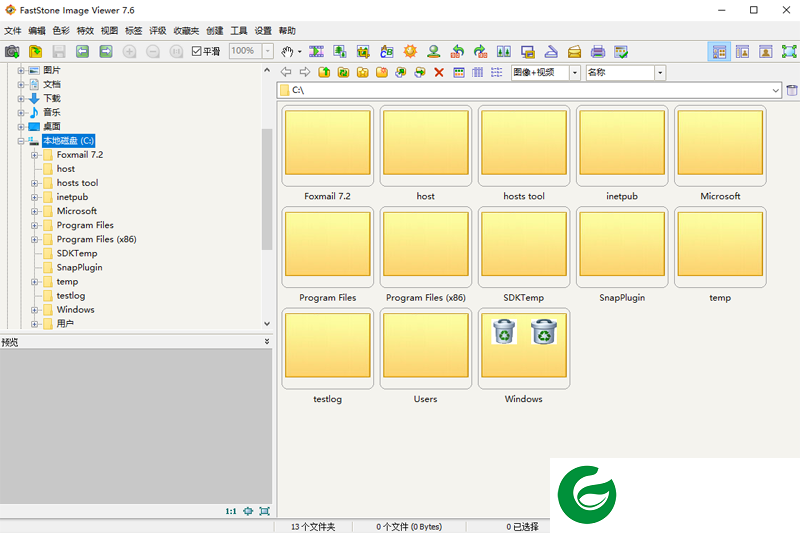
Task: Select the inetpub folder in tree
Action: pos(72,197)
